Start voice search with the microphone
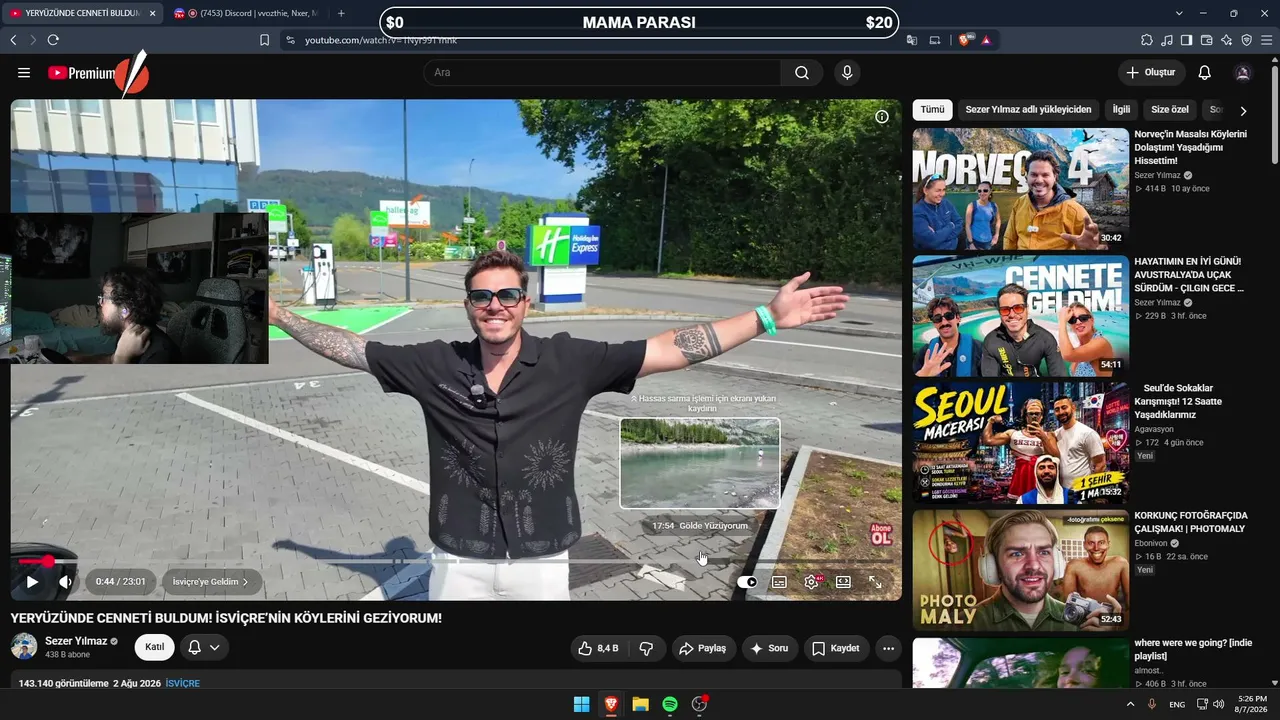Screen dimensions: 1280x720 coord(847,73)
